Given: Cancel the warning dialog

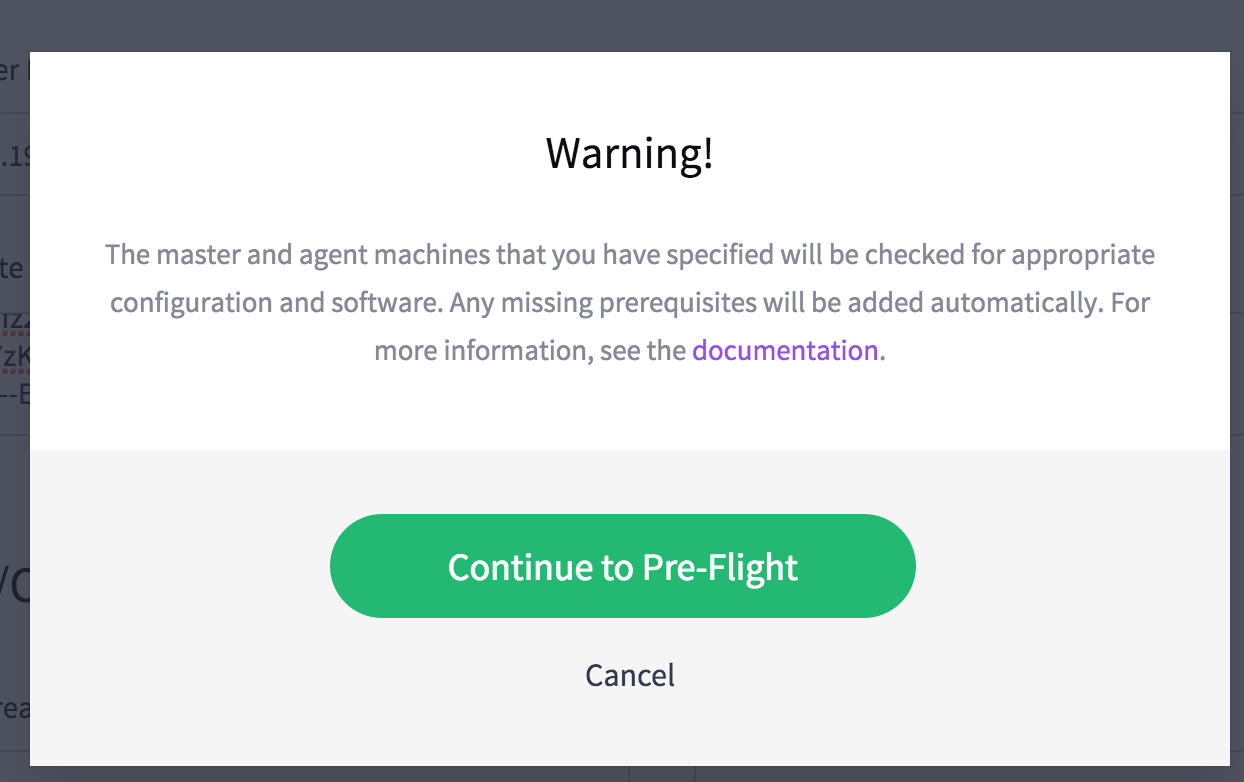Looking at the screenshot, I should [x=630, y=675].
